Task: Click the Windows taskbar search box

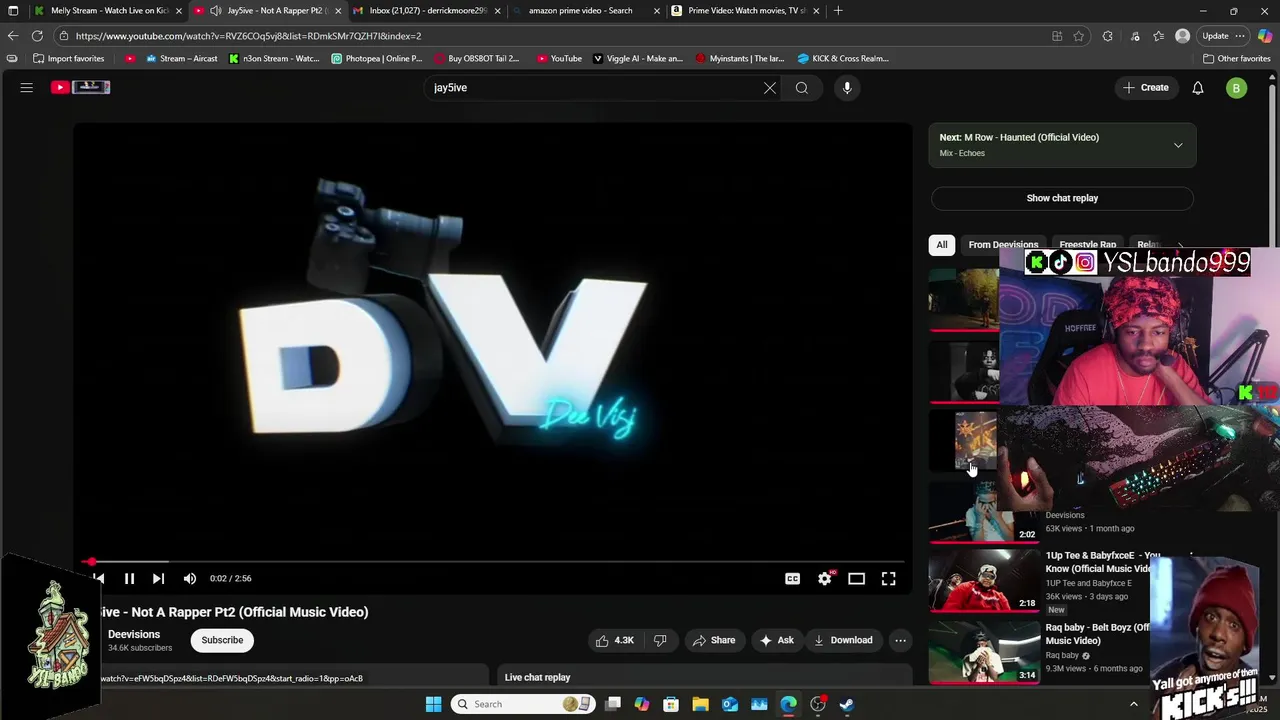Action: coord(521,704)
